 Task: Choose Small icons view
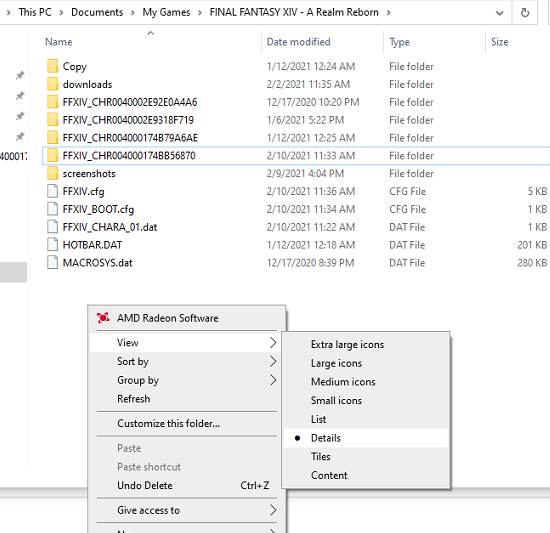click(x=365, y=400)
